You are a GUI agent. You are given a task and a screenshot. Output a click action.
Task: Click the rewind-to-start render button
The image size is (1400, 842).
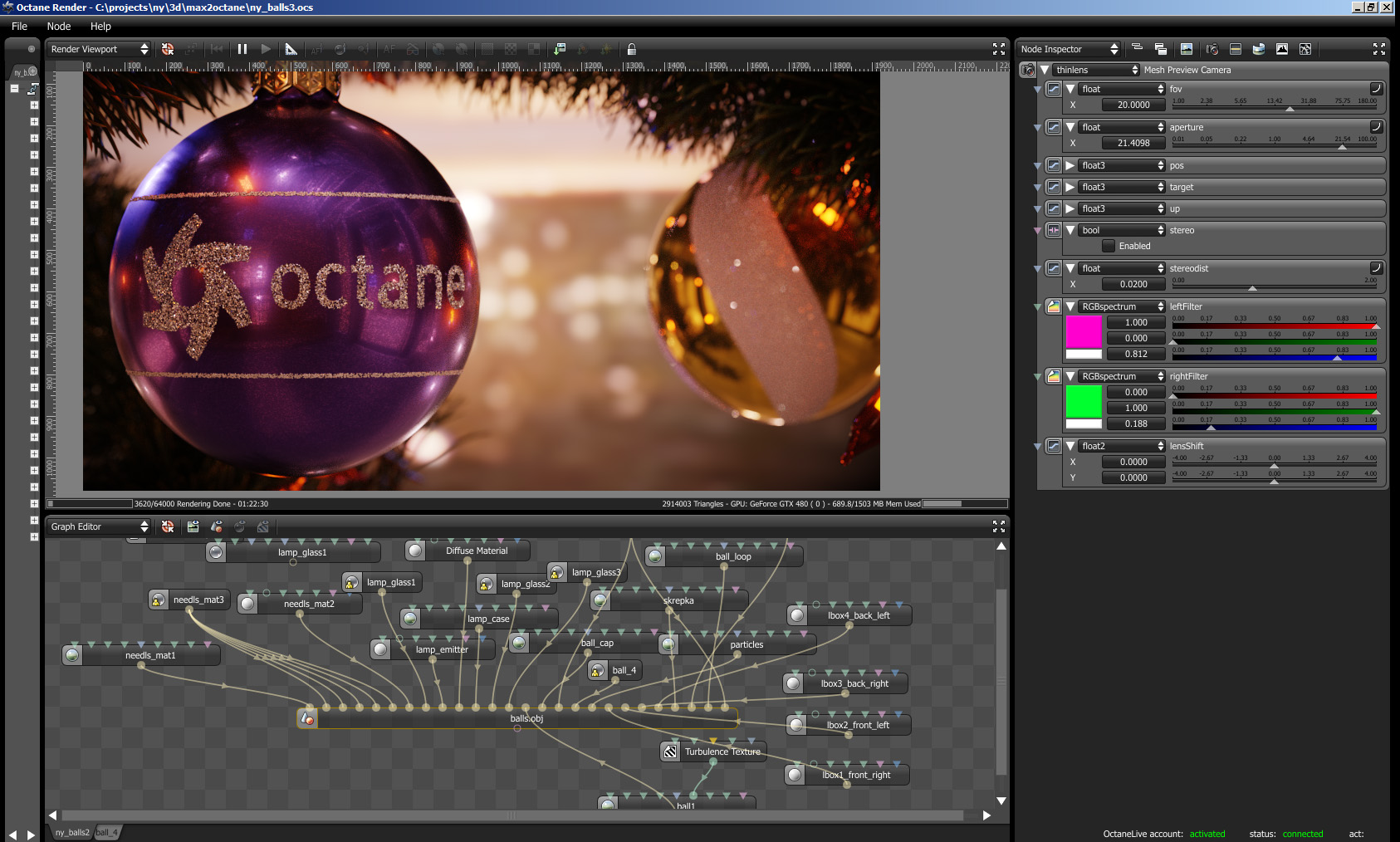[x=217, y=49]
